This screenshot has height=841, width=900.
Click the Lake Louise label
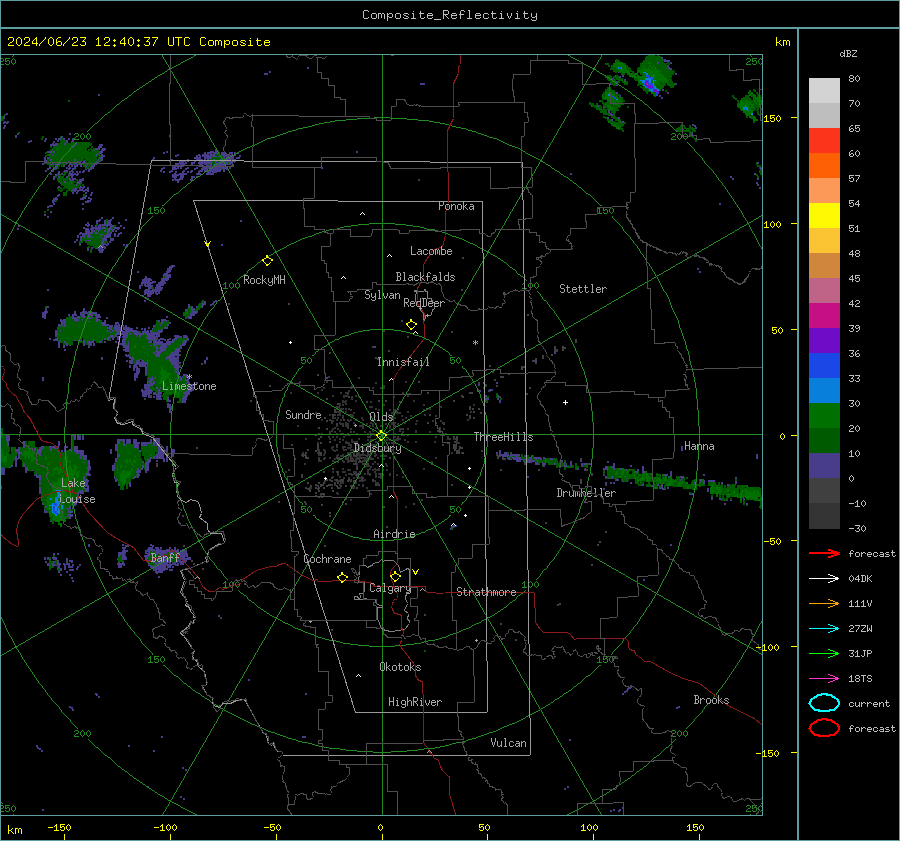pos(78,491)
